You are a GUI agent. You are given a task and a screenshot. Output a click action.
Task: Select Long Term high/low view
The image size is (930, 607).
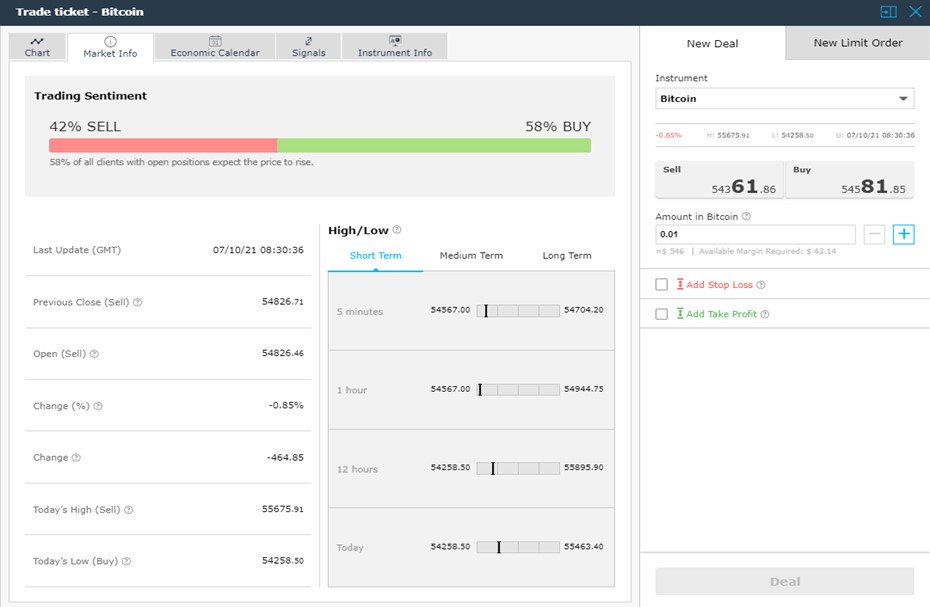[x=566, y=256]
